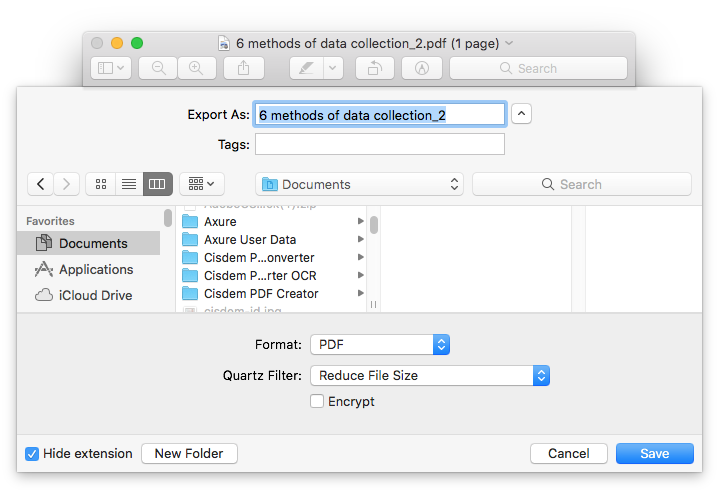The width and height of the screenshot is (719, 493).
Task: Collapse the dialog with the chevron button
Action: click(x=521, y=114)
